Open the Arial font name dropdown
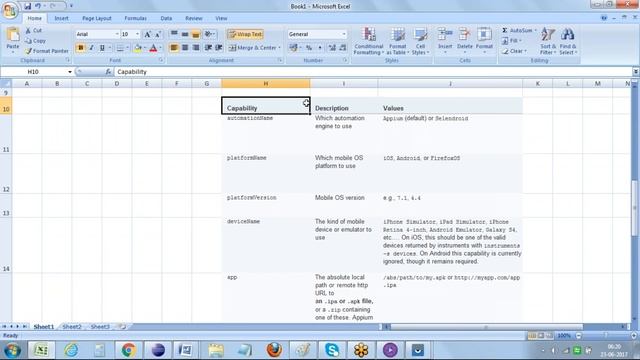The height and width of the screenshot is (360, 640). click(117, 34)
